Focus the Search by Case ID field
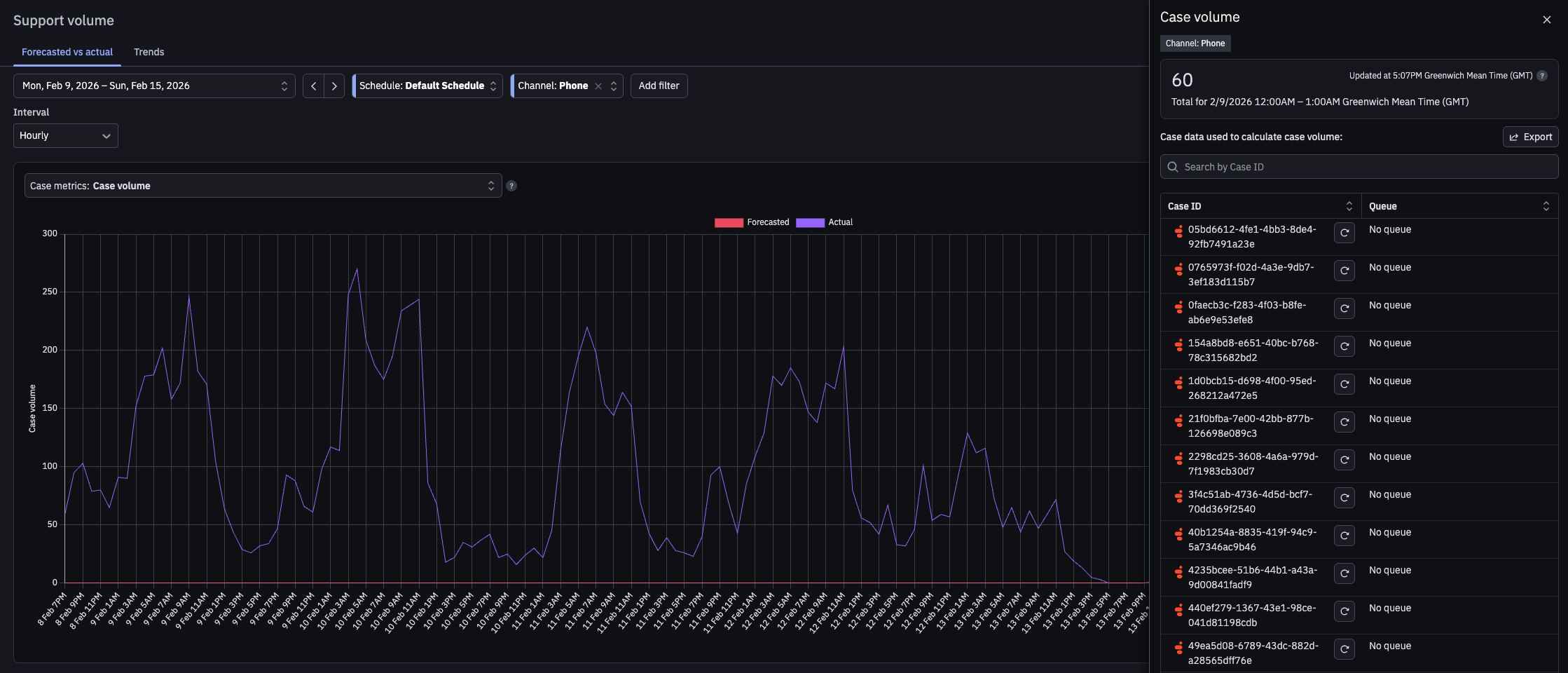This screenshot has height=673, width=1568. (1359, 167)
